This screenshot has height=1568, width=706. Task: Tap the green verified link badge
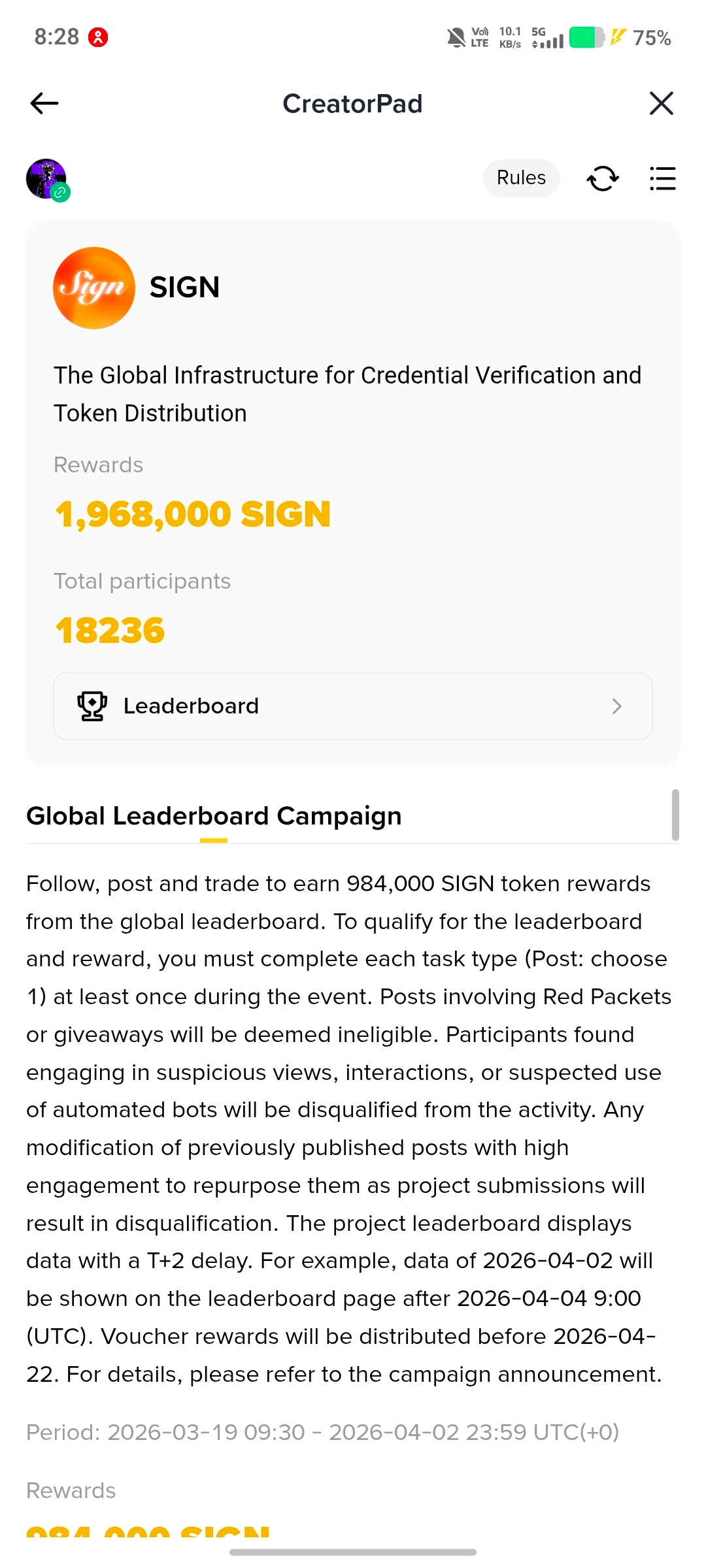coord(61,193)
